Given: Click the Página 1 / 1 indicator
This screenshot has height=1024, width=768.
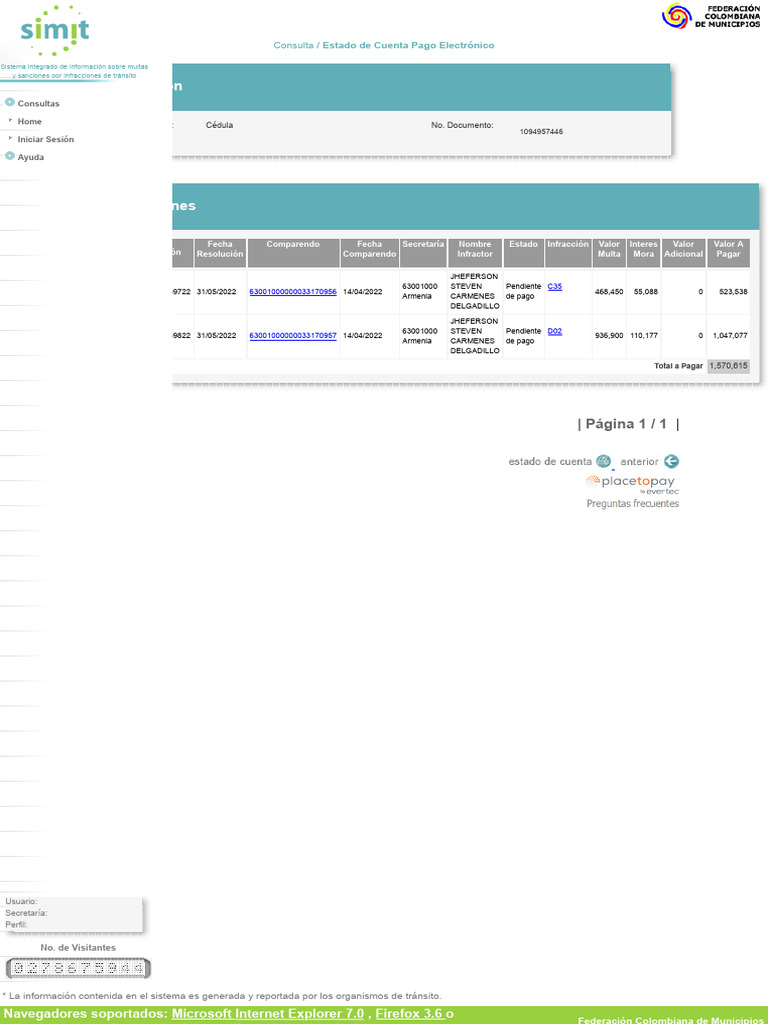Looking at the screenshot, I should pyautogui.click(x=628, y=424).
